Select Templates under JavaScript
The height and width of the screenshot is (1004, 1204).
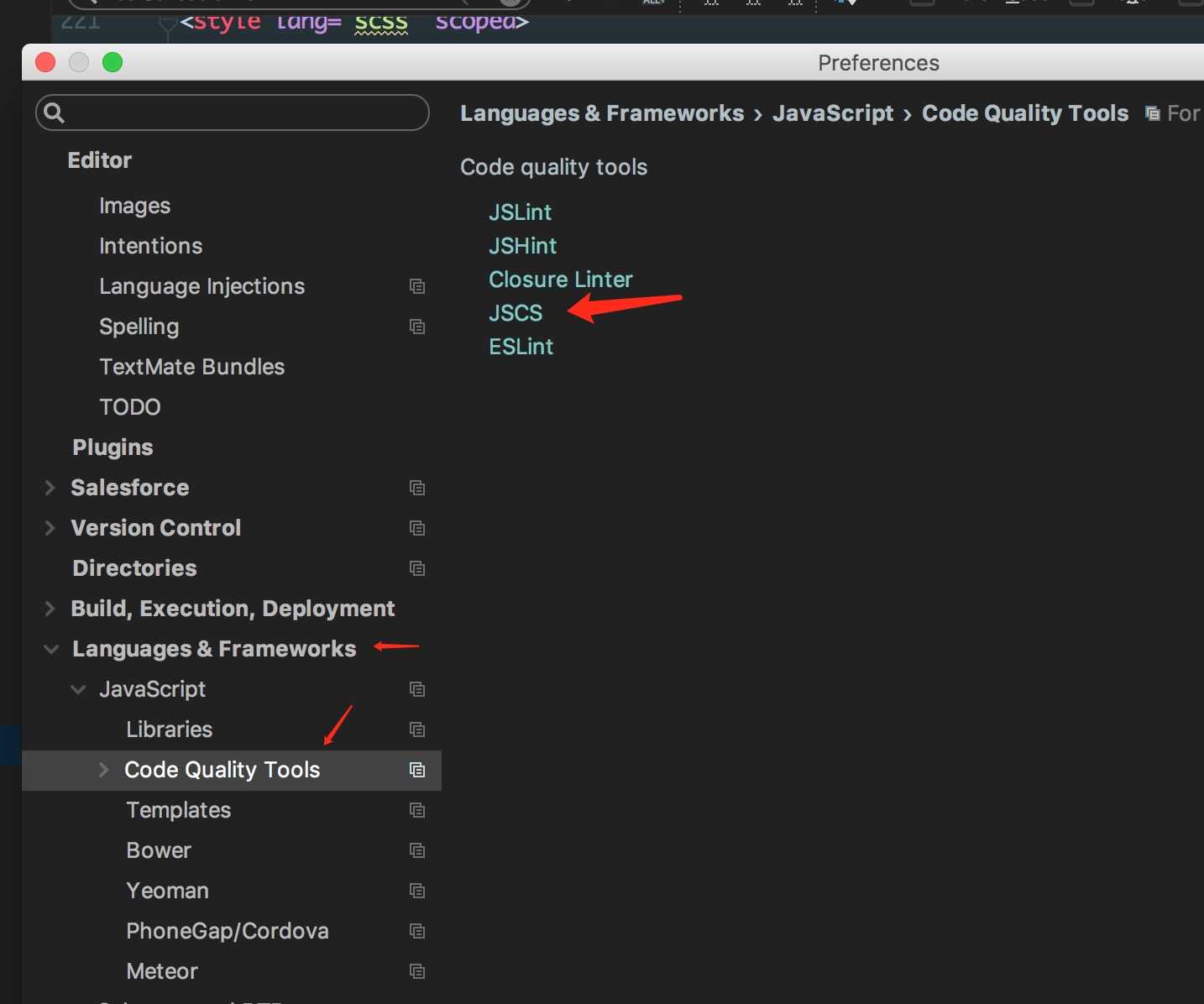click(178, 810)
